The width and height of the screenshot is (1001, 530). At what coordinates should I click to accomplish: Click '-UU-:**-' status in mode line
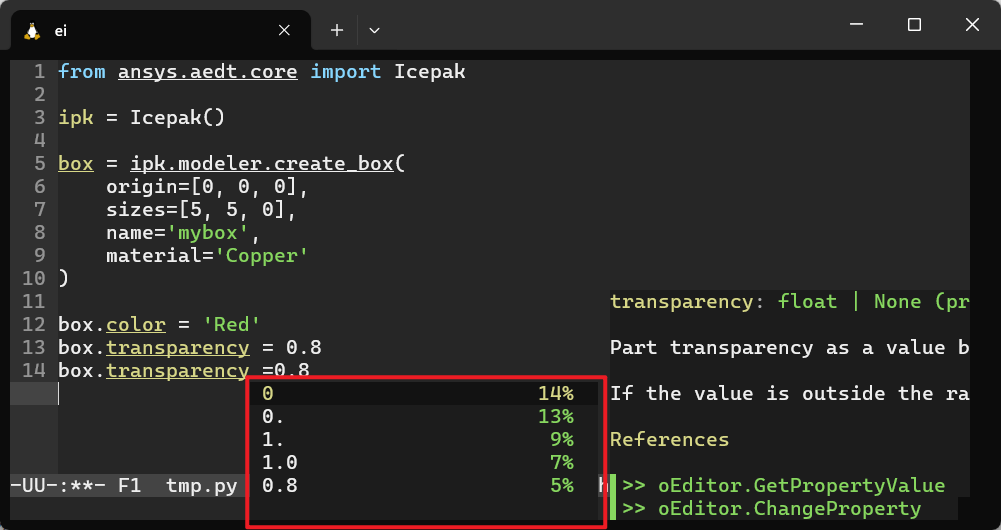coord(58,485)
